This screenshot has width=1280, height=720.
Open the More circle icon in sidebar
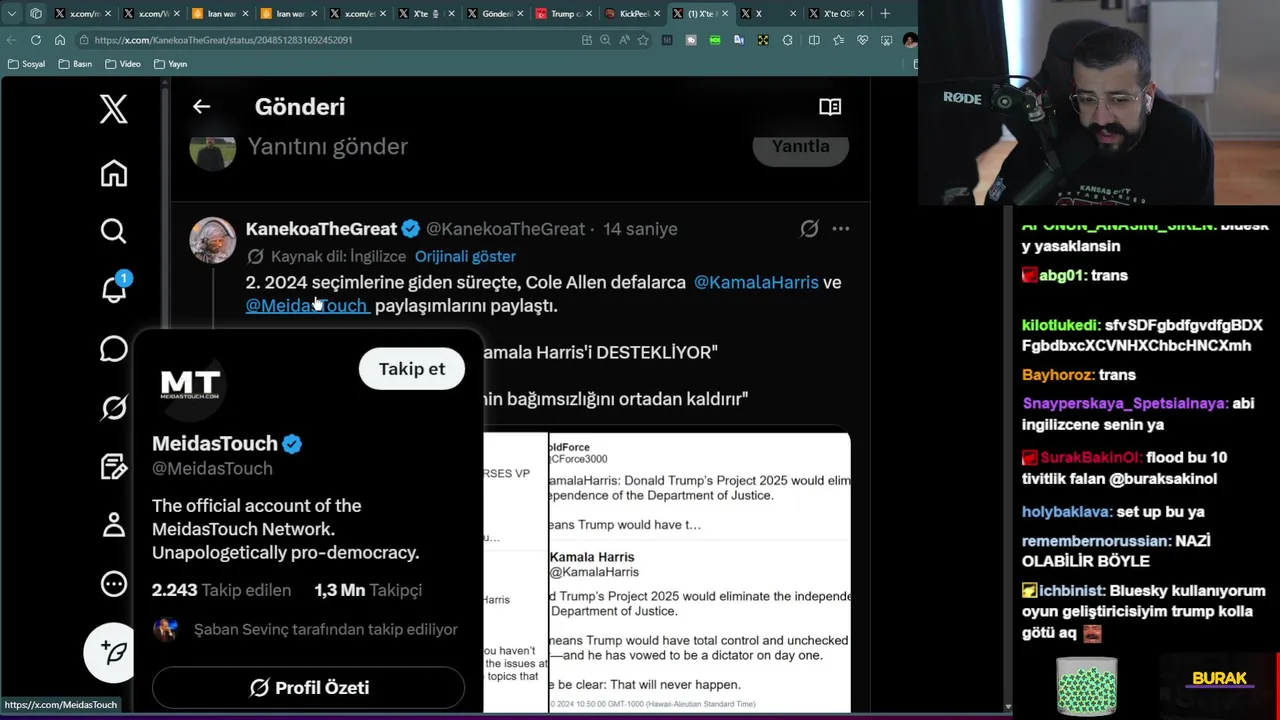113,583
